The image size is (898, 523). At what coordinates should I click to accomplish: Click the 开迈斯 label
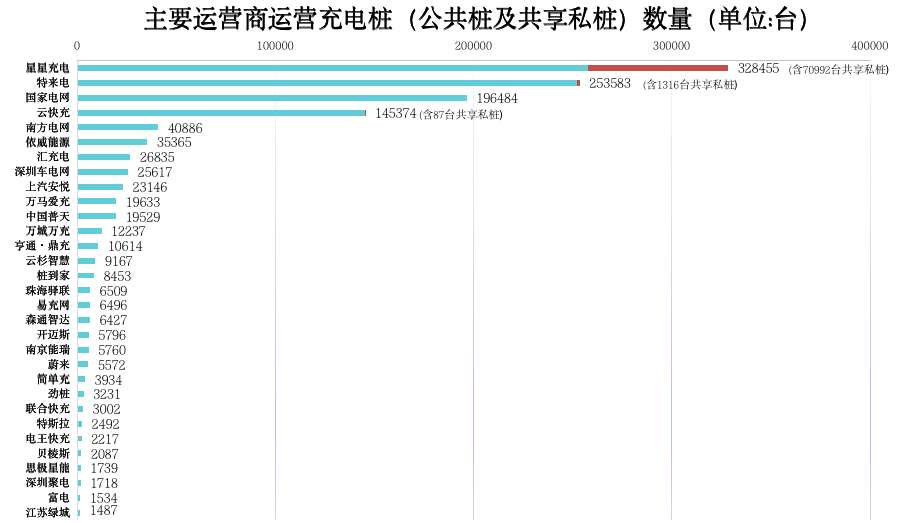53,334
